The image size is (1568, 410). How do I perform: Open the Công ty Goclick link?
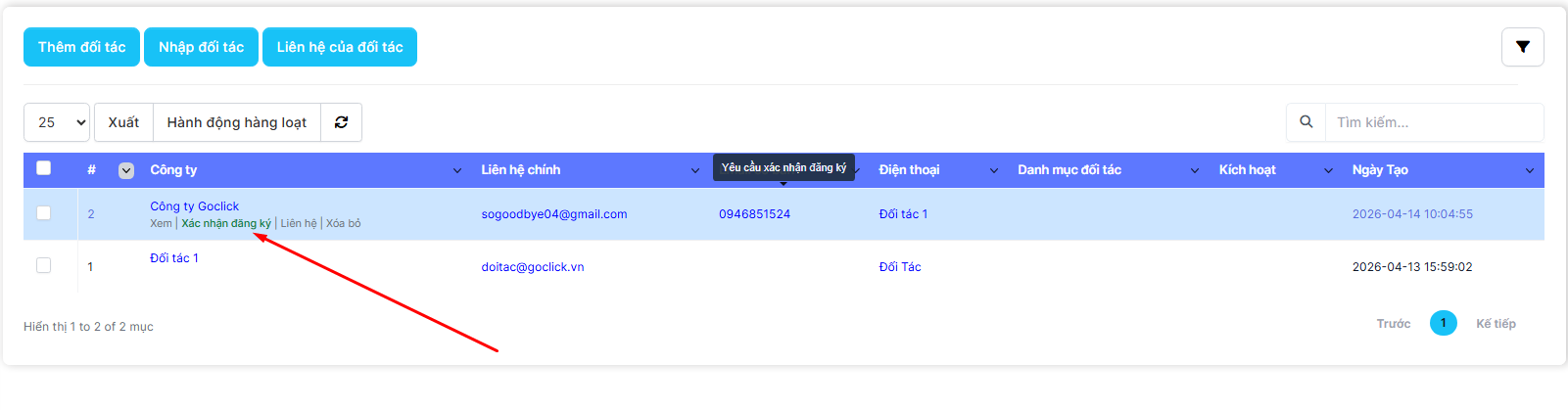click(x=194, y=206)
